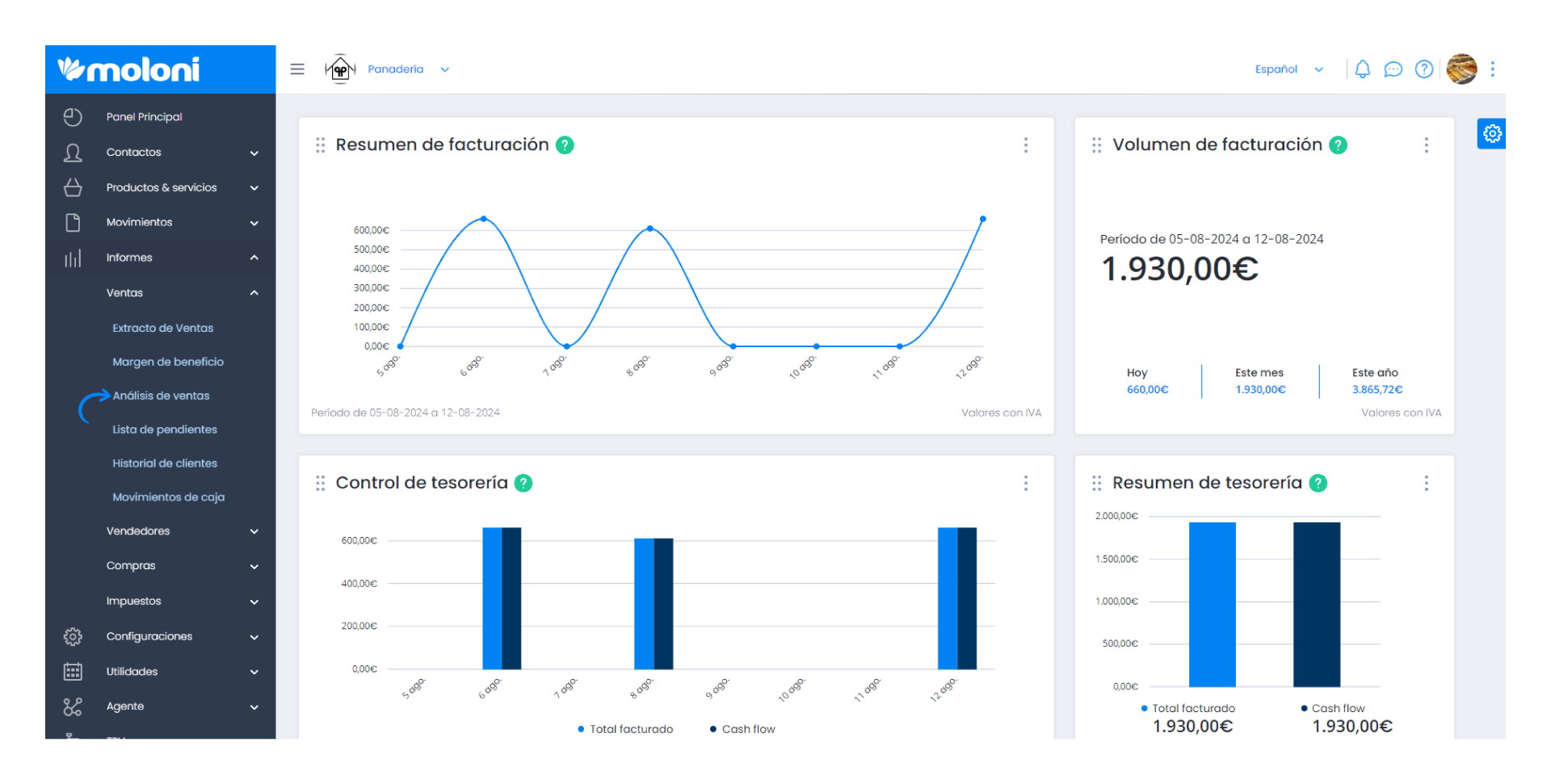Click the user profile avatar

[1462, 69]
